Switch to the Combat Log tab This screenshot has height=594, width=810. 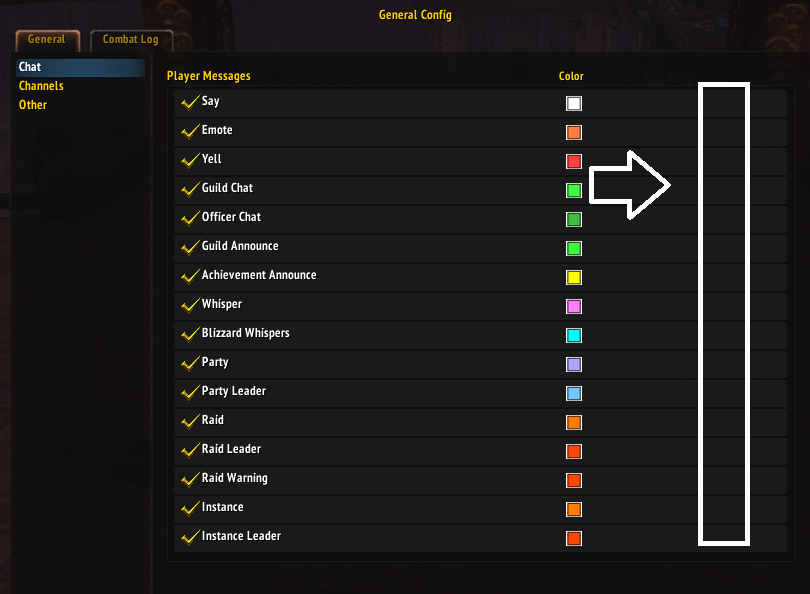[131, 40]
